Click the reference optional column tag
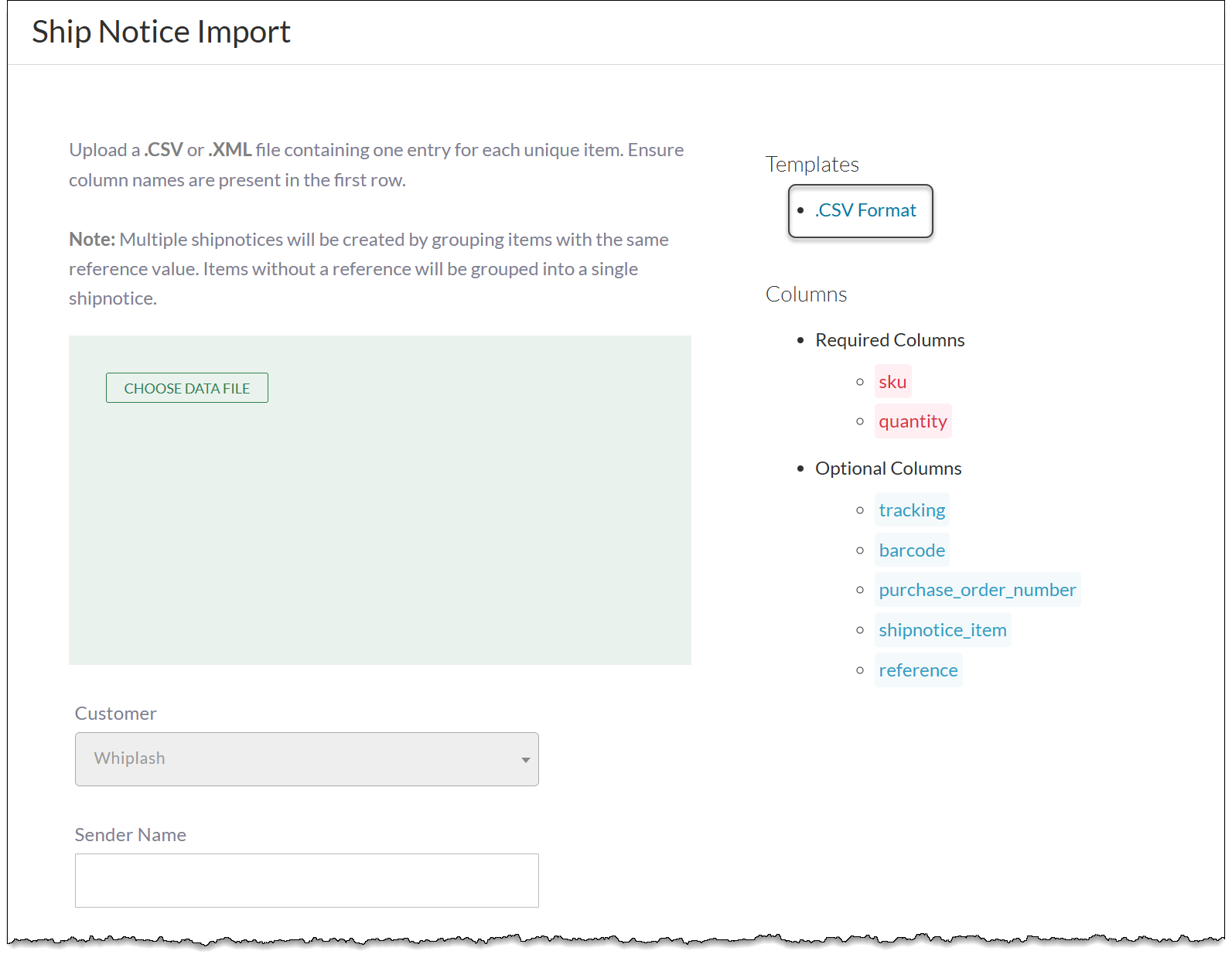Image resolution: width=1232 pixels, height=961 pixels. click(918, 670)
